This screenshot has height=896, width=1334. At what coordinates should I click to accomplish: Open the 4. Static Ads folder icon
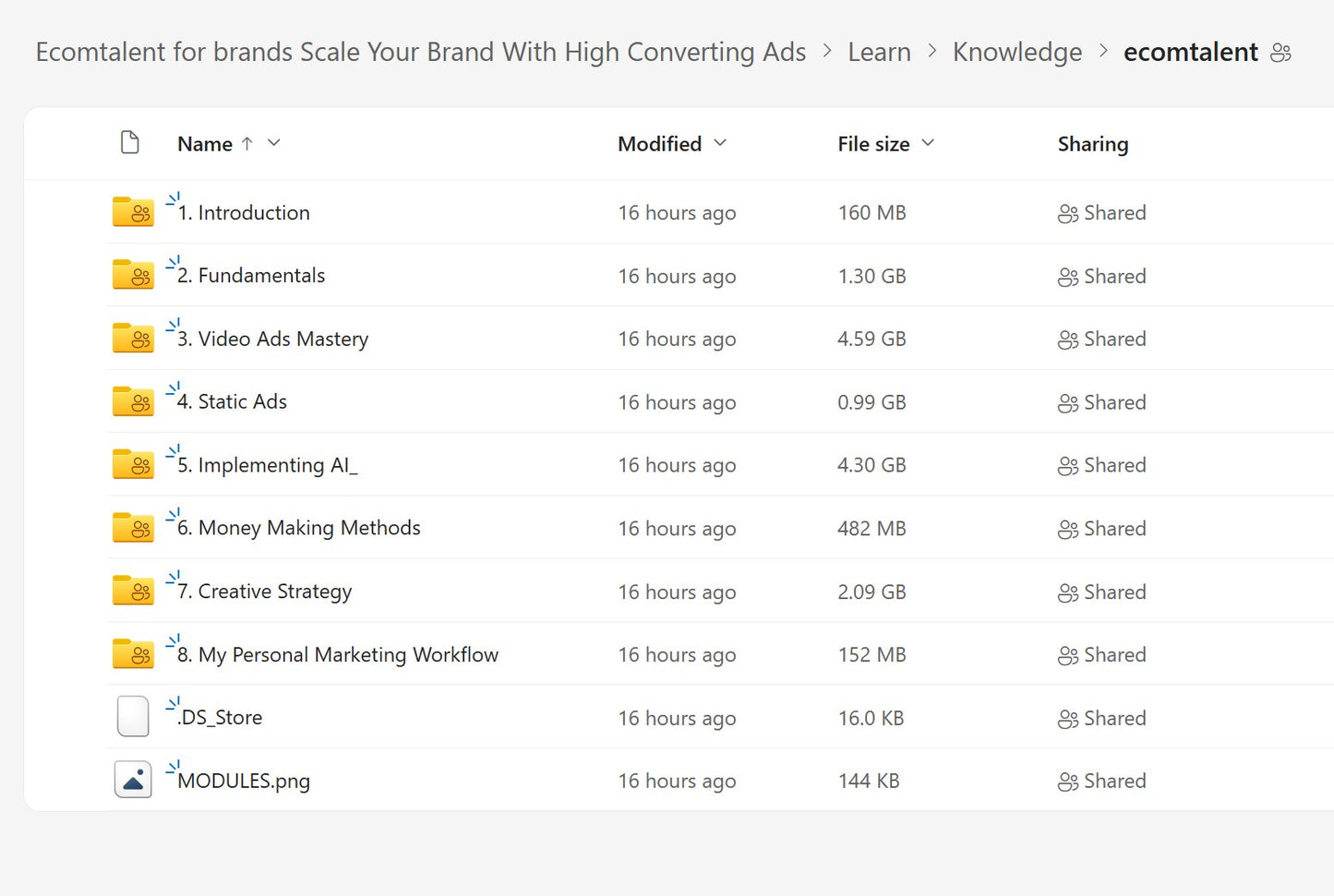[x=133, y=401]
